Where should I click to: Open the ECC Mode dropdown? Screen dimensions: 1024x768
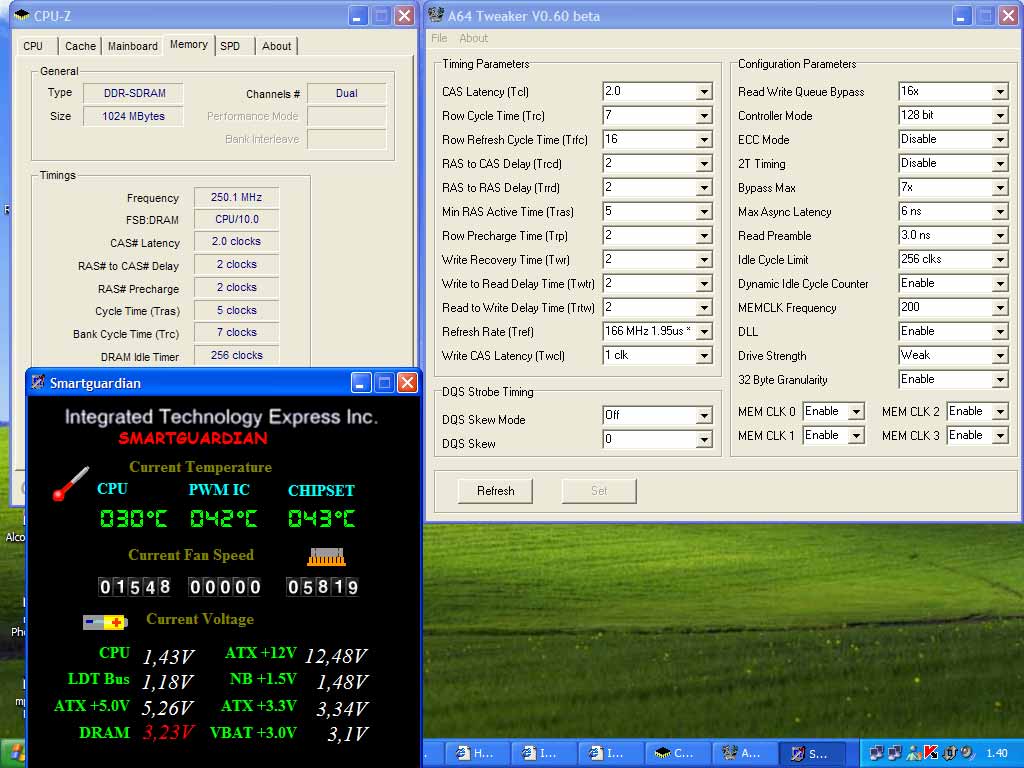tap(1000, 140)
